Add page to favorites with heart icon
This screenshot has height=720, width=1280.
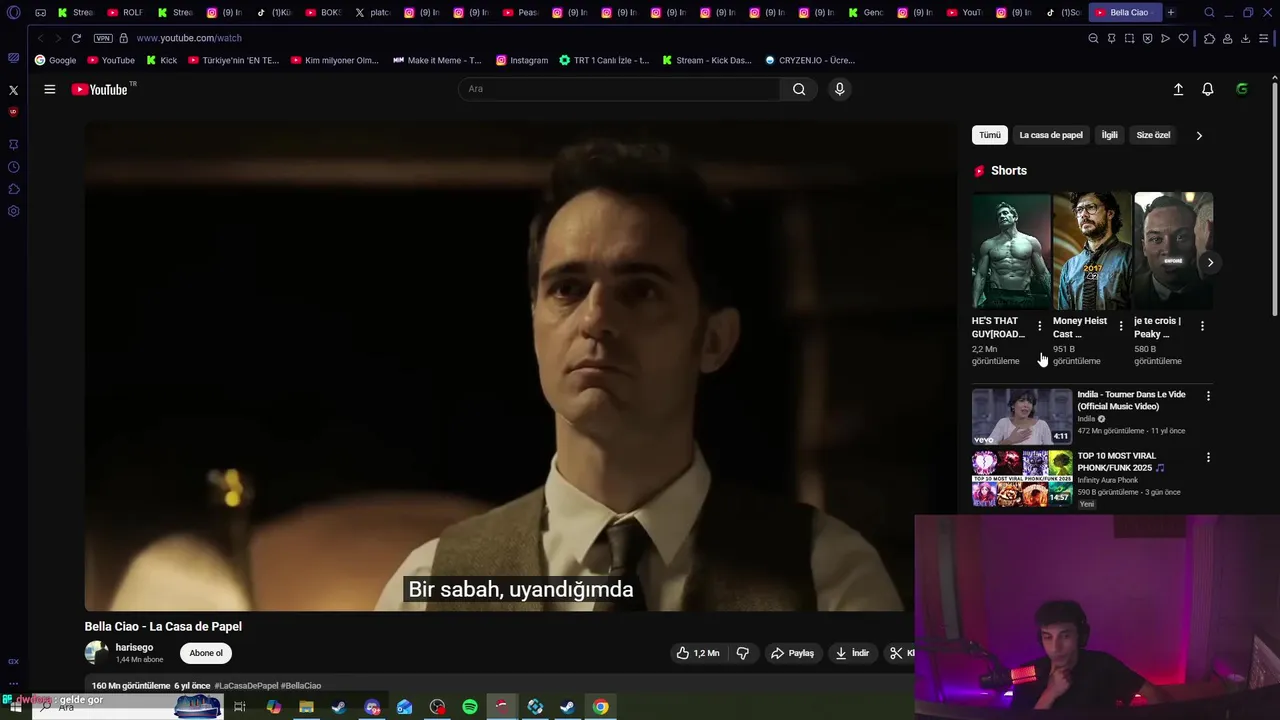tap(1183, 38)
